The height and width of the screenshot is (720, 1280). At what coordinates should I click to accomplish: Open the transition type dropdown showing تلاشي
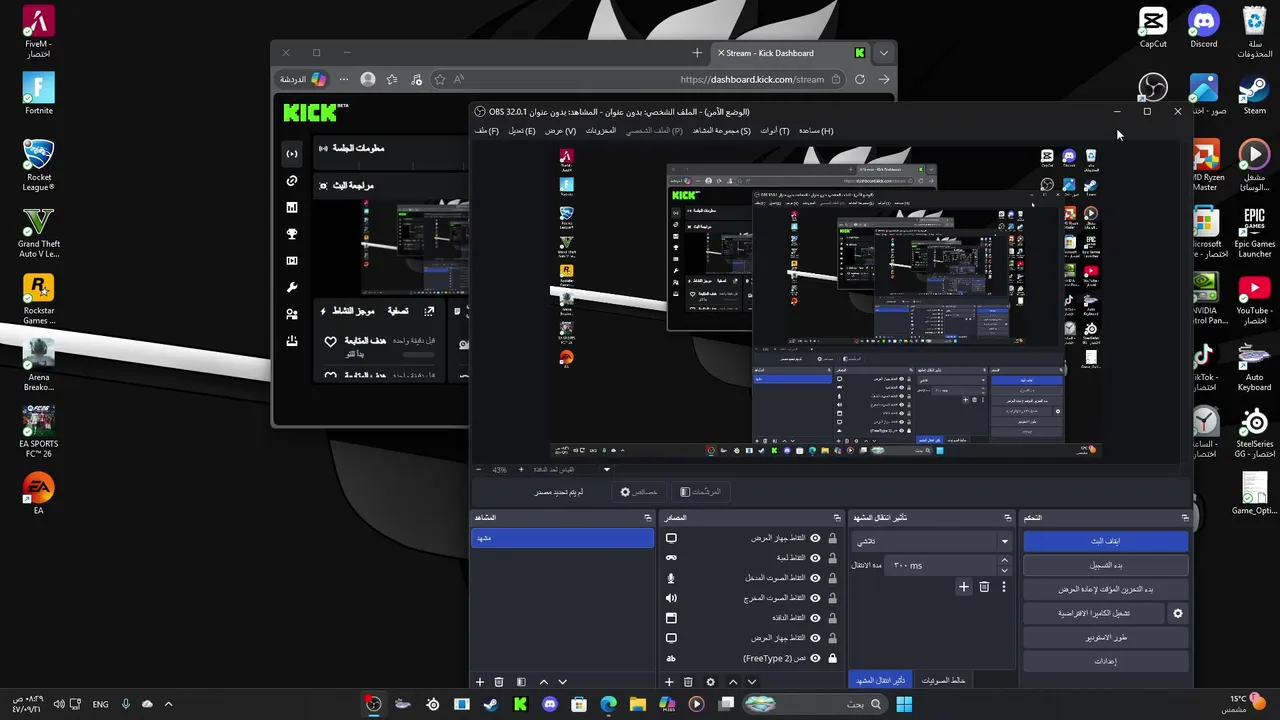click(932, 541)
